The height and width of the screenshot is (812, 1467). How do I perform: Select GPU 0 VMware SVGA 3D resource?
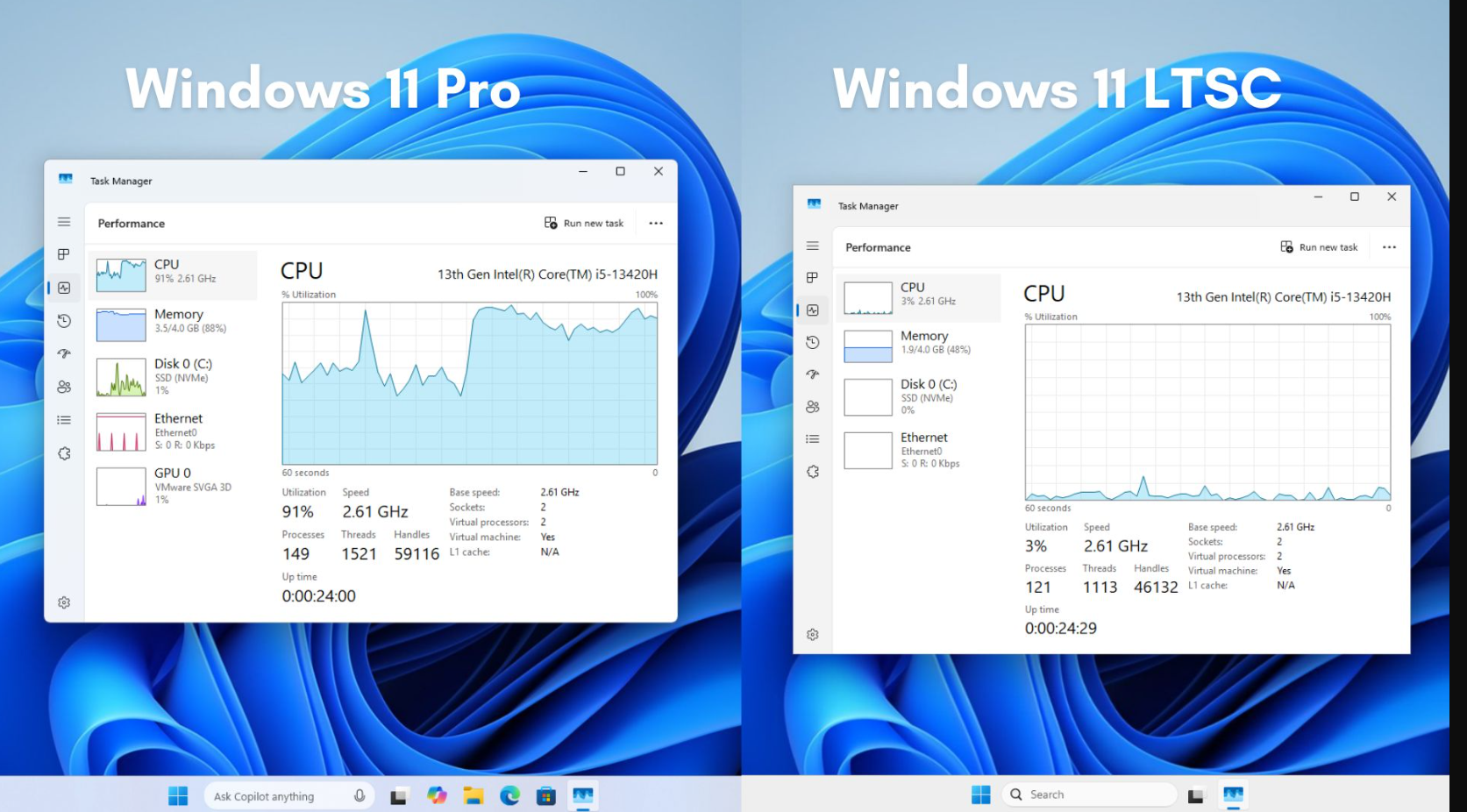(x=173, y=486)
